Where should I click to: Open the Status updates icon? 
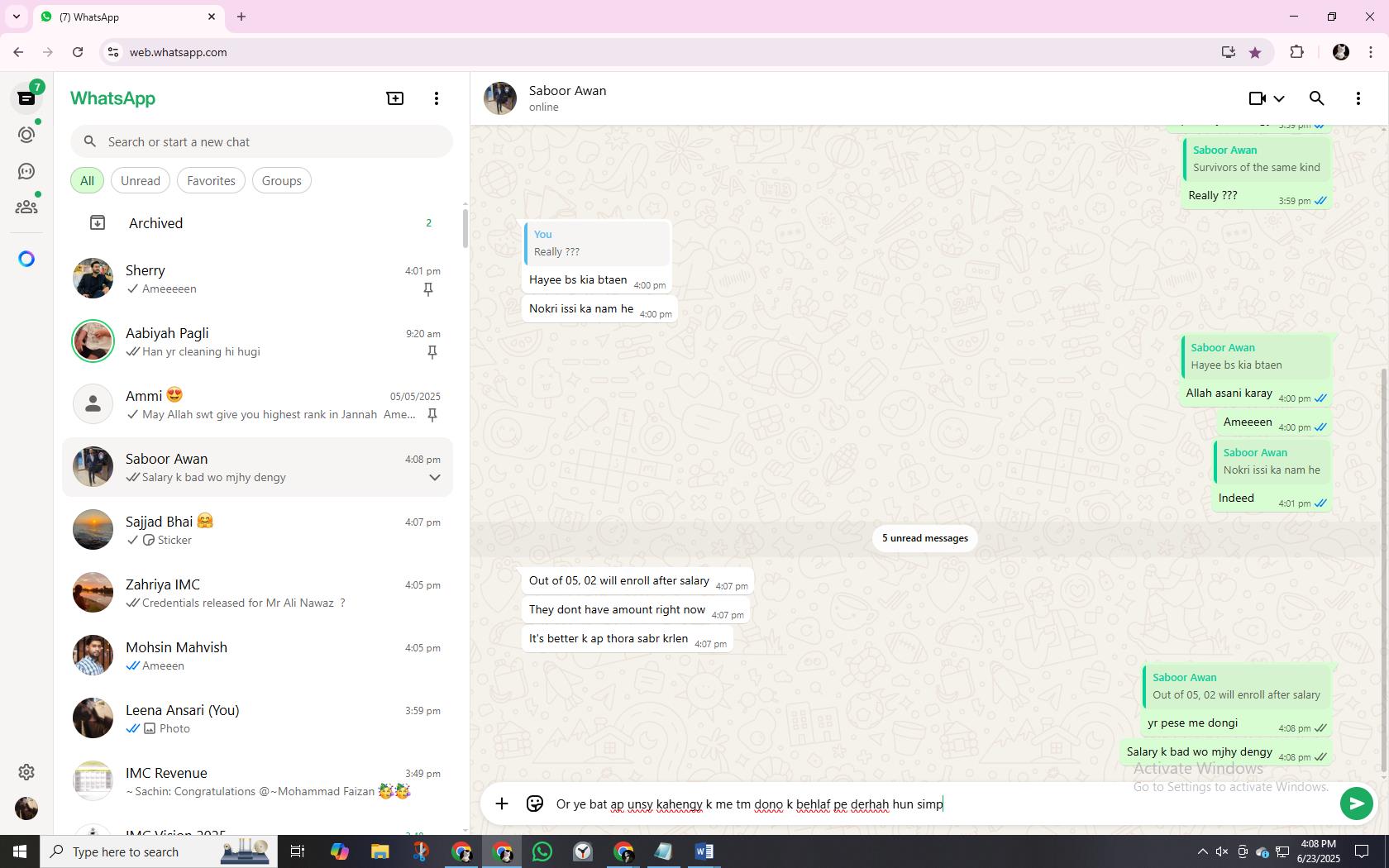point(26,135)
